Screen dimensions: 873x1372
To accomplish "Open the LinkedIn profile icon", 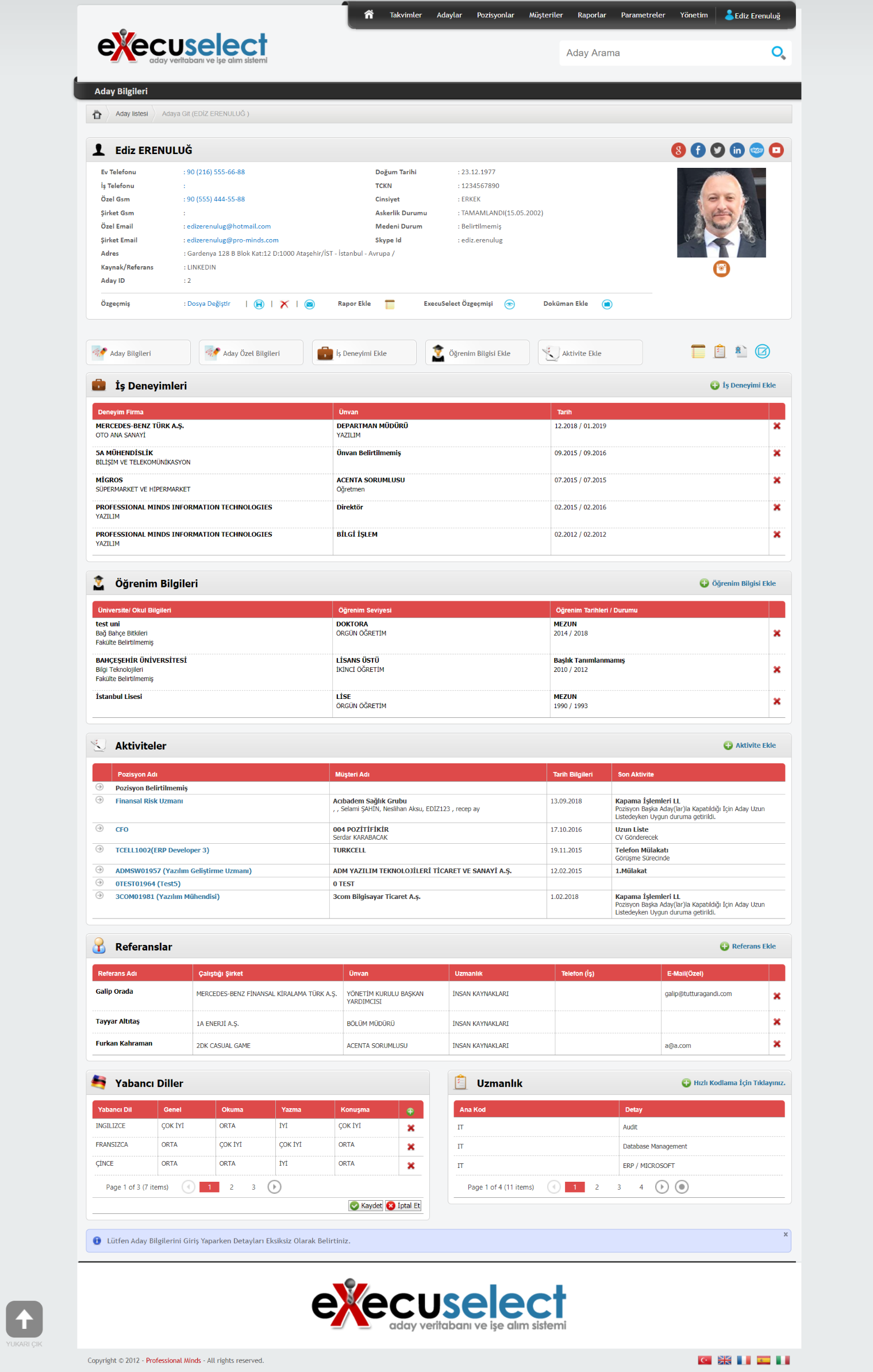I will tap(737, 151).
